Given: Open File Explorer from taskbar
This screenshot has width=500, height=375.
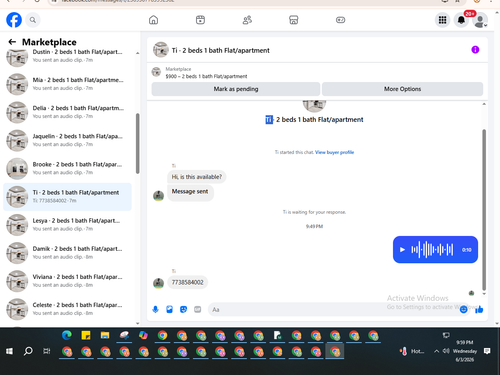Looking at the screenshot, I should point(105,335).
